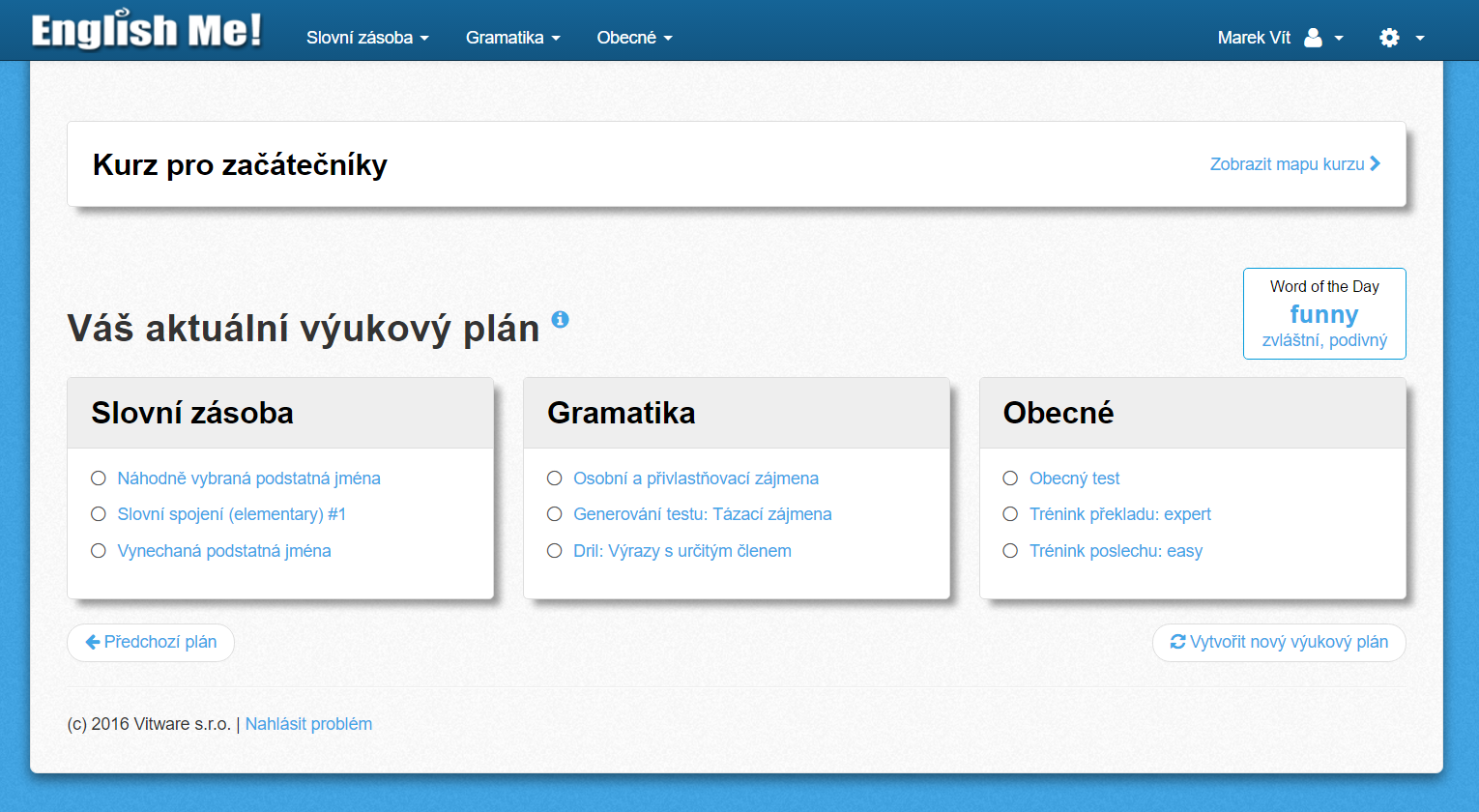The height and width of the screenshot is (812, 1479).
Task: Click the left arrow icon in Předchozí plán
Action: pyautogui.click(x=93, y=642)
